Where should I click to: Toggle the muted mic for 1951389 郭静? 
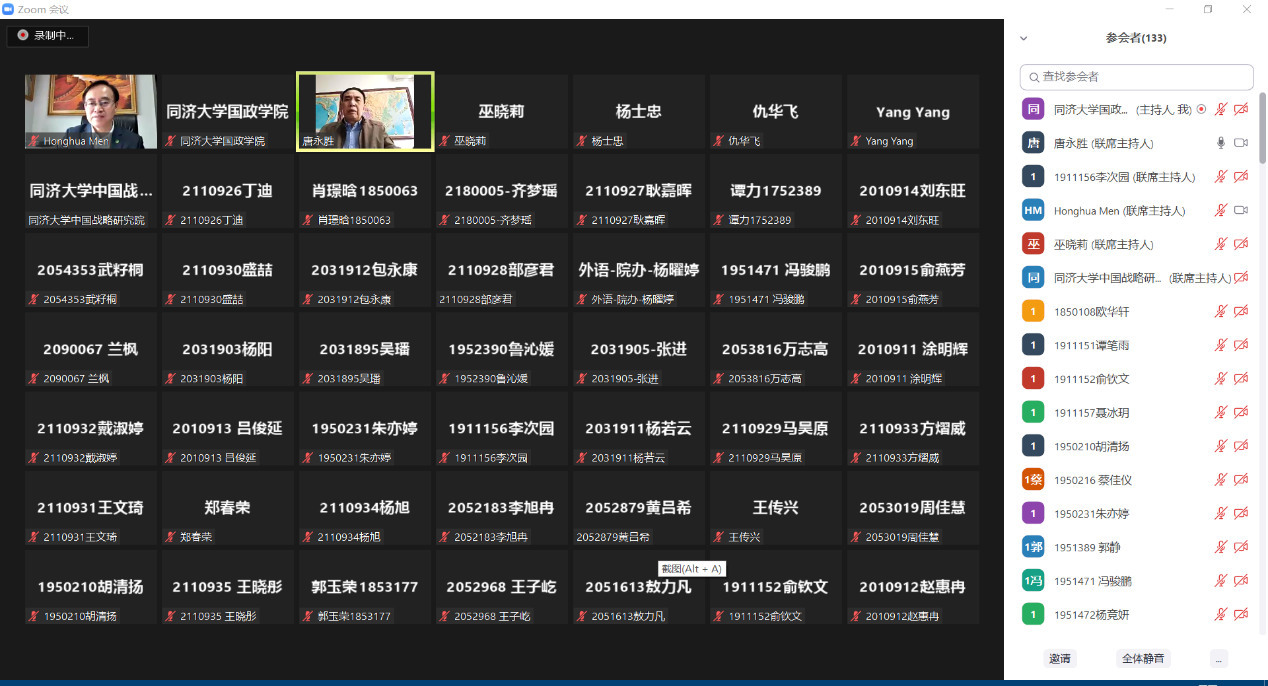pyautogui.click(x=1220, y=547)
